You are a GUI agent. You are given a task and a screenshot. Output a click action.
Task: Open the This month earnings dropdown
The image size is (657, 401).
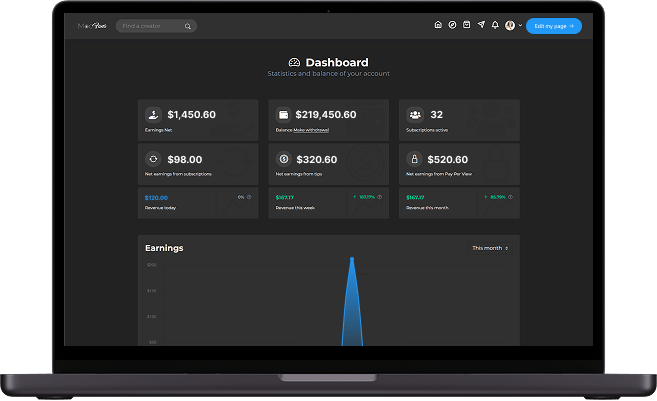[490, 248]
